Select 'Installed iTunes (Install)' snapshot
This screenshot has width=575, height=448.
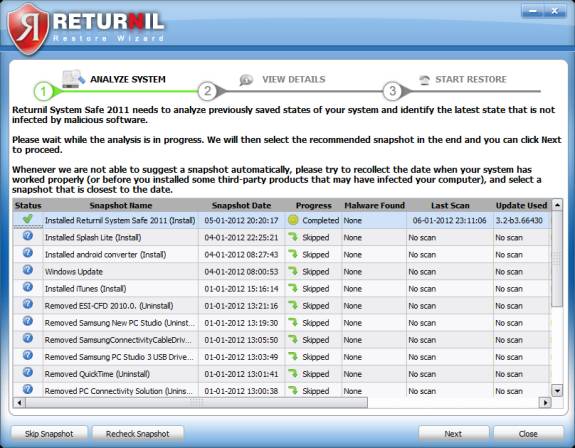point(85,289)
